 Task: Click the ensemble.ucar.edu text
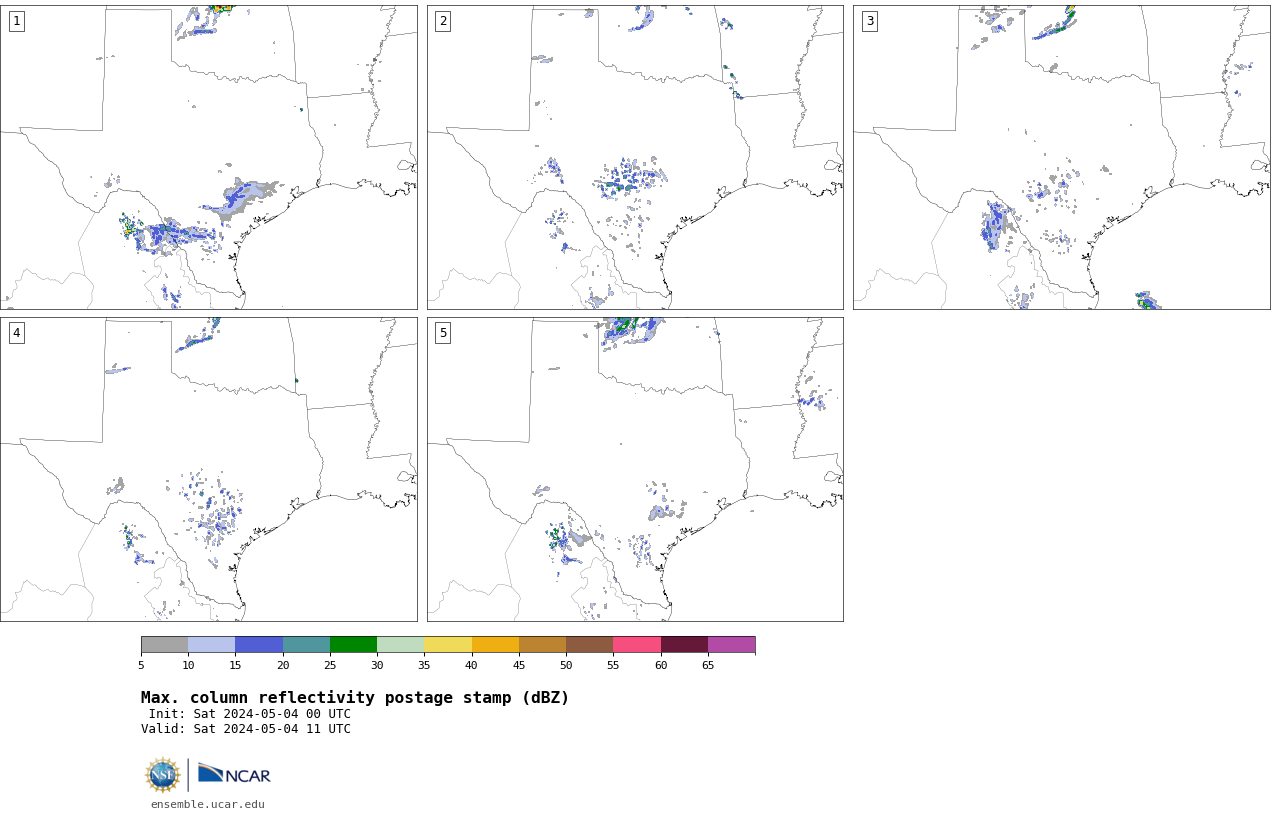tap(208, 804)
